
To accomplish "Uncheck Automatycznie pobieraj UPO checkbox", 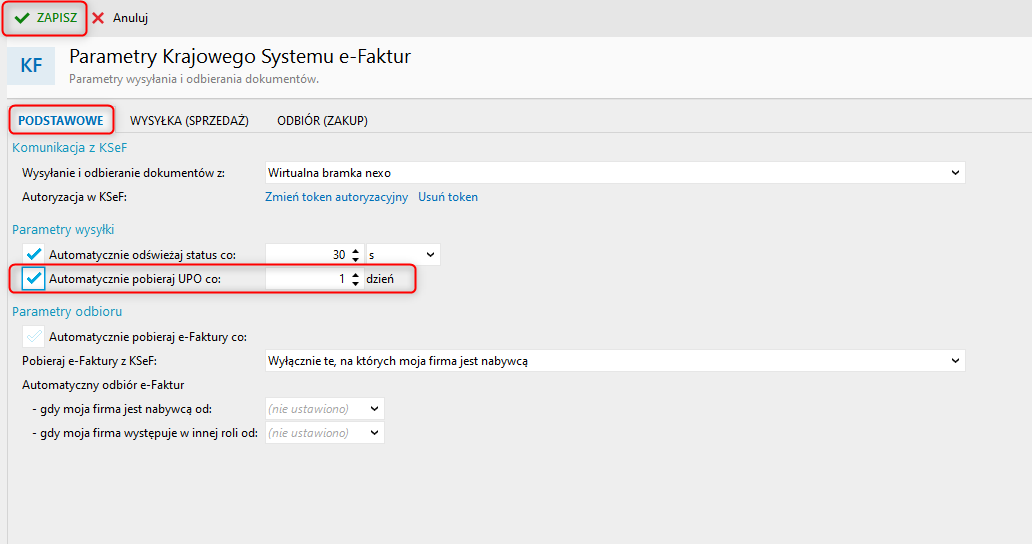I will click(34, 279).
